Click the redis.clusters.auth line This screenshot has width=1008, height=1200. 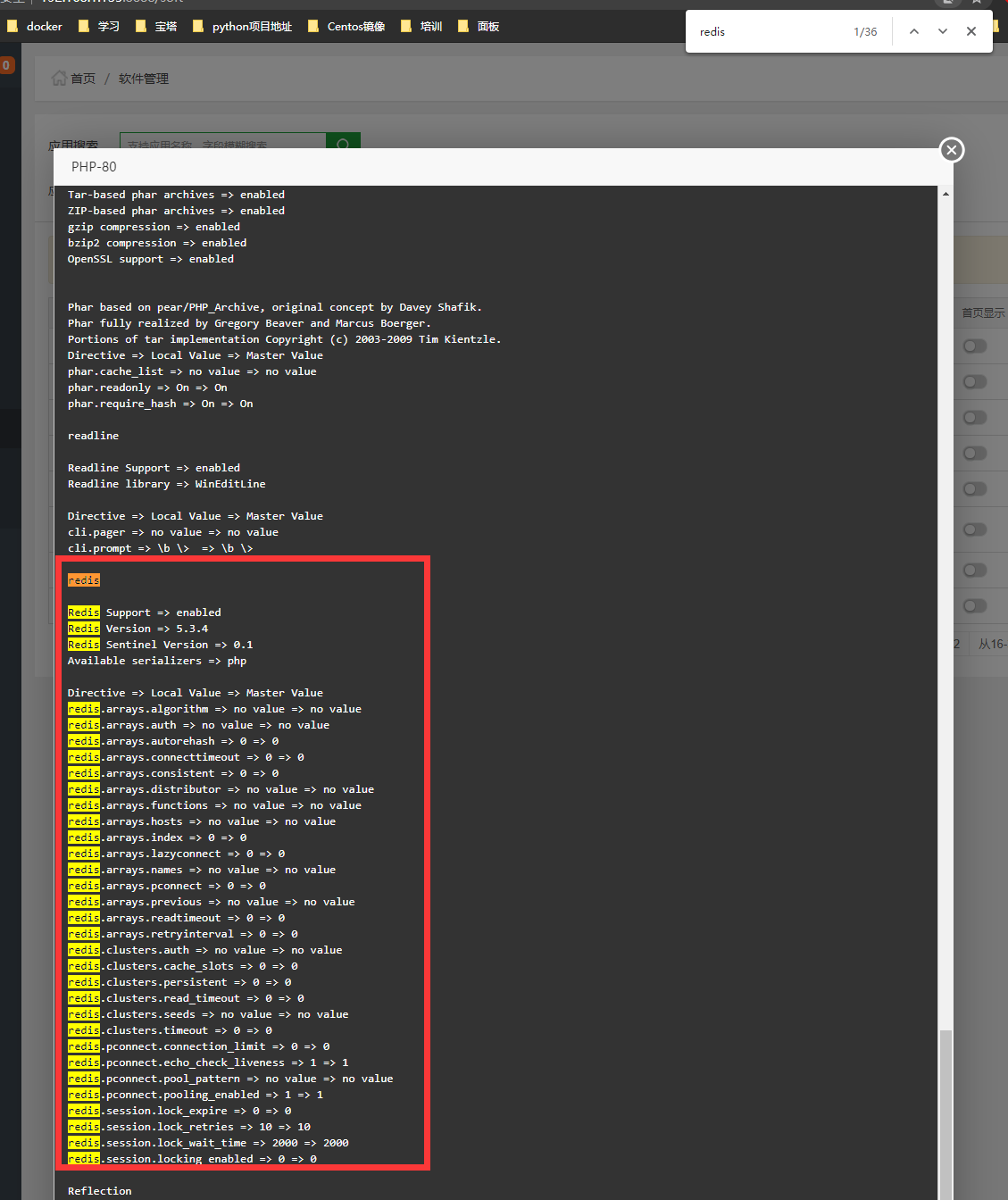(205, 950)
